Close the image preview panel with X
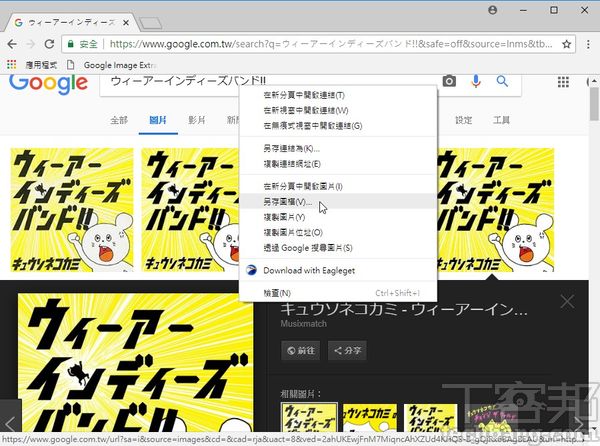The height and width of the screenshot is (446, 600). (x=567, y=302)
